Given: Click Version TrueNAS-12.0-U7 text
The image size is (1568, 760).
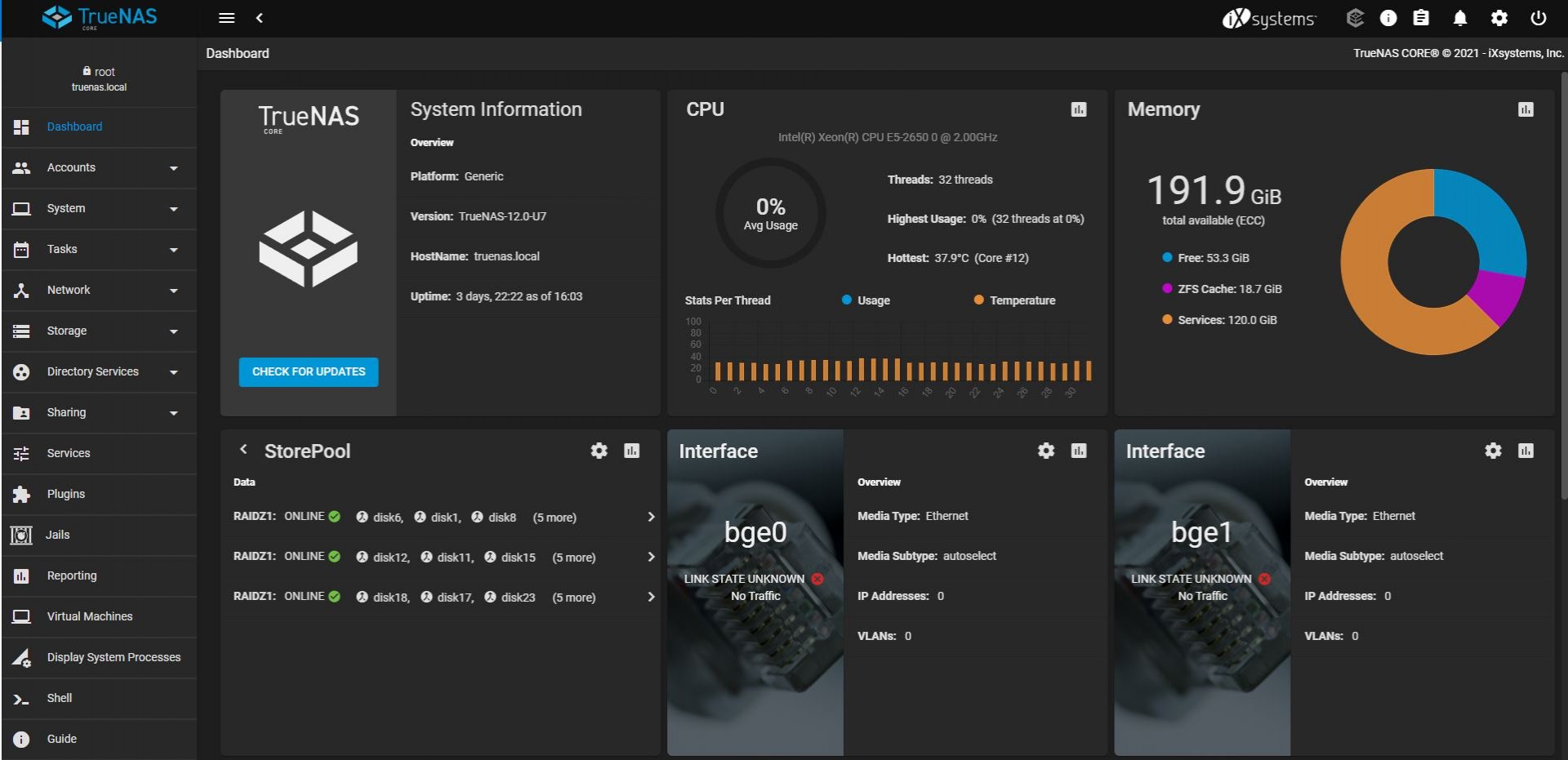Looking at the screenshot, I should 479,216.
